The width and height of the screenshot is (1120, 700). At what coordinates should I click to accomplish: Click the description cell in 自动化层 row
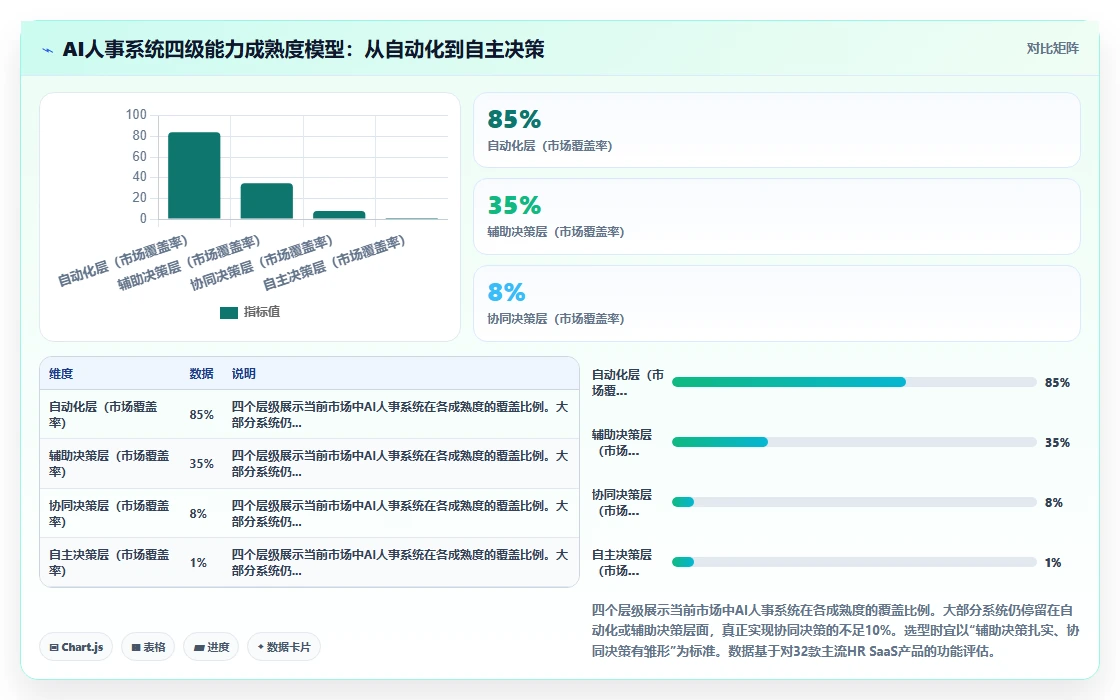[400, 414]
